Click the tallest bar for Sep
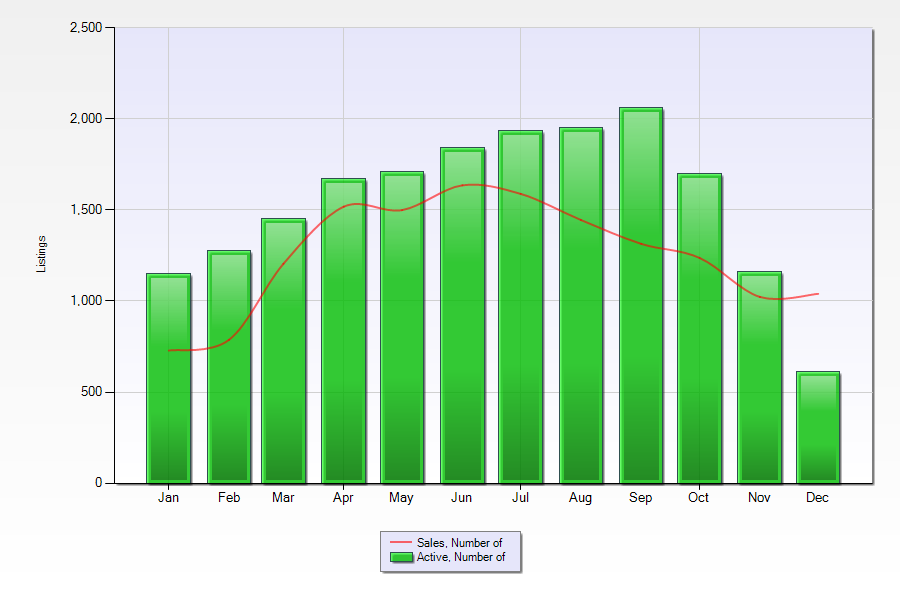 [641, 295]
